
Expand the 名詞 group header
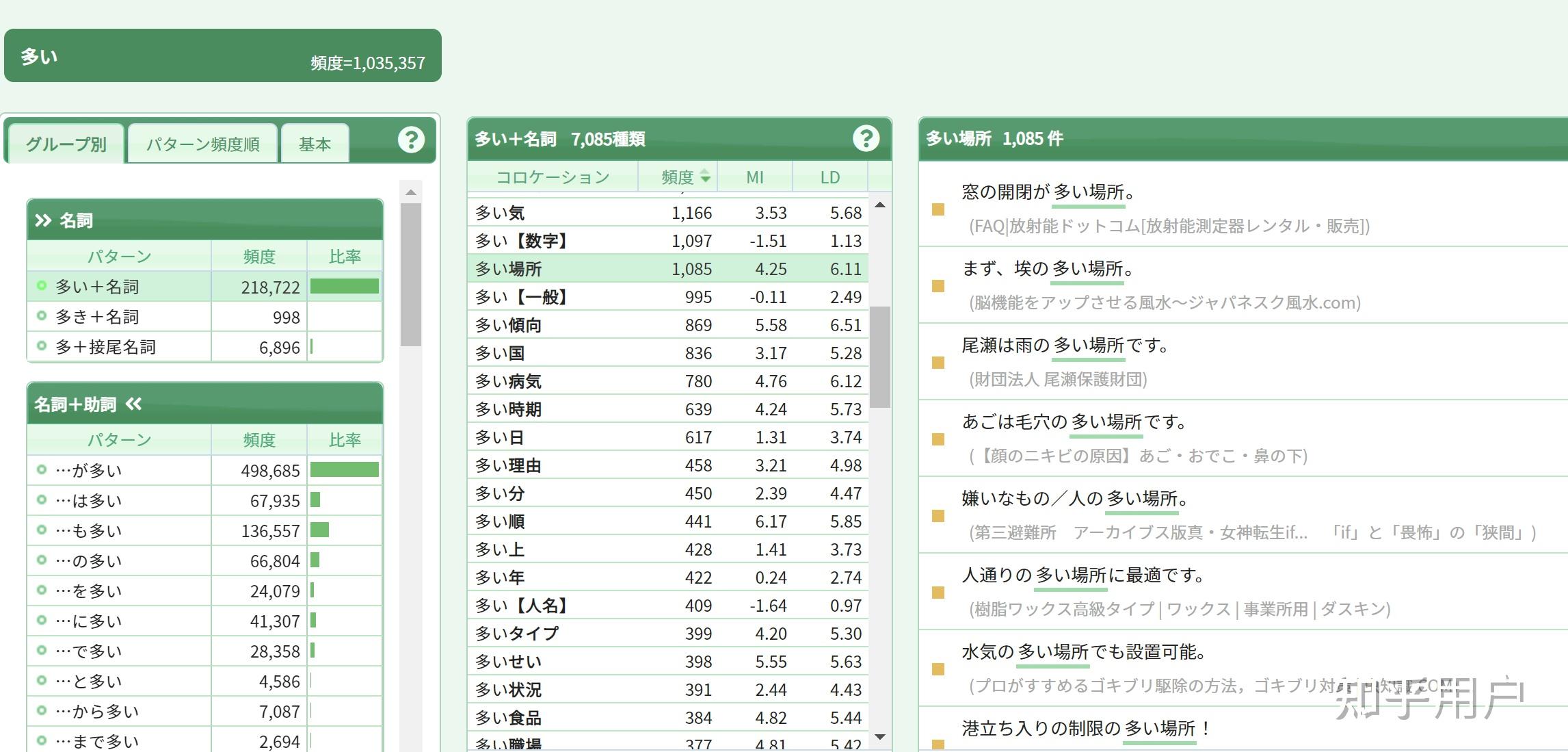pyautogui.click(x=204, y=220)
